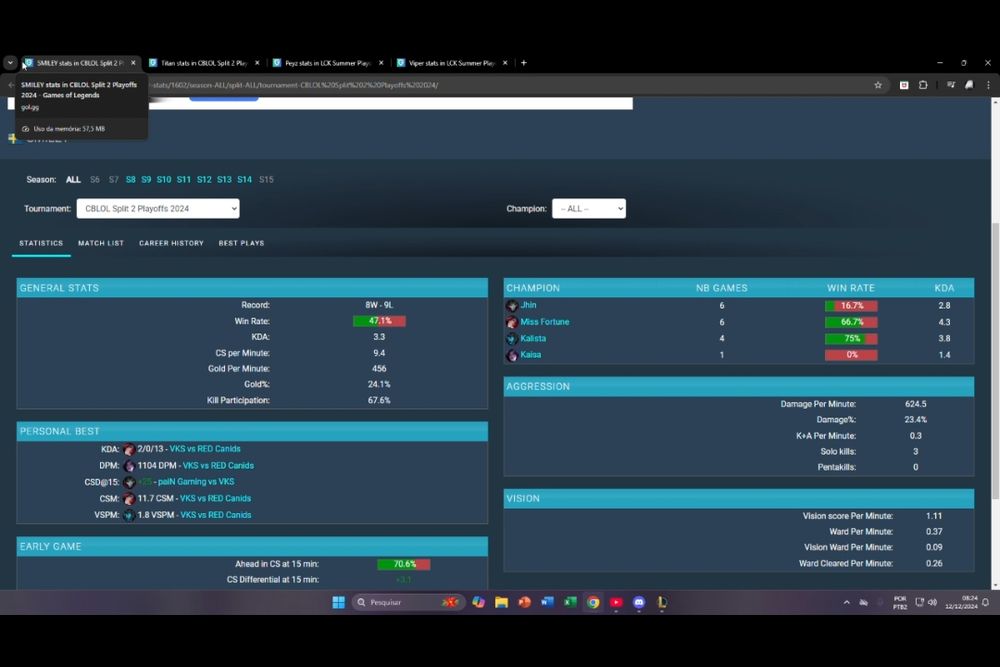This screenshot has width=1000, height=667.
Task: Open the red extension icon in Chrome toolbar
Action: (904, 85)
